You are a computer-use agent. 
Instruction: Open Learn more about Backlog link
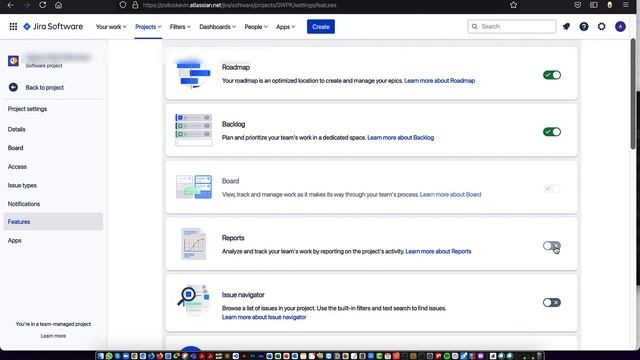(400, 138)
